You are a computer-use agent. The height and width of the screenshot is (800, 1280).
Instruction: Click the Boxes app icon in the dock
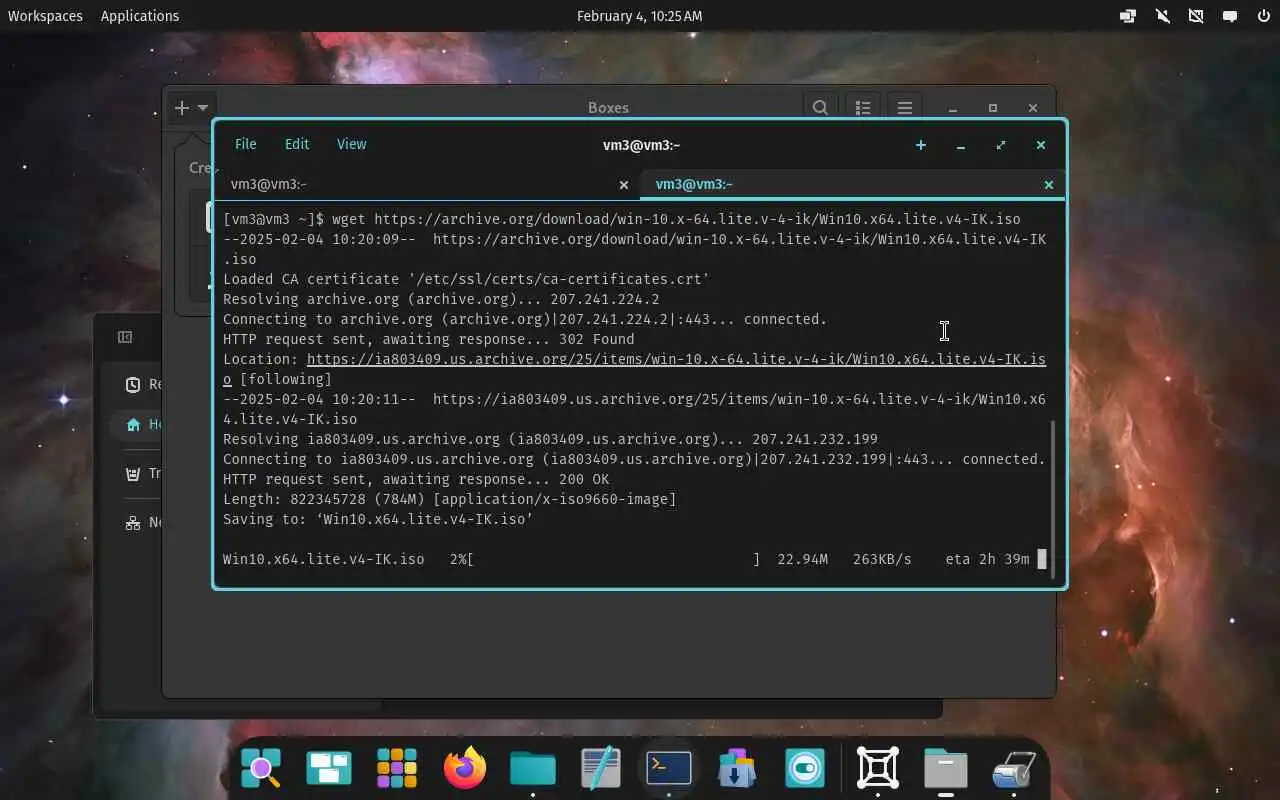tap(878, 768)
